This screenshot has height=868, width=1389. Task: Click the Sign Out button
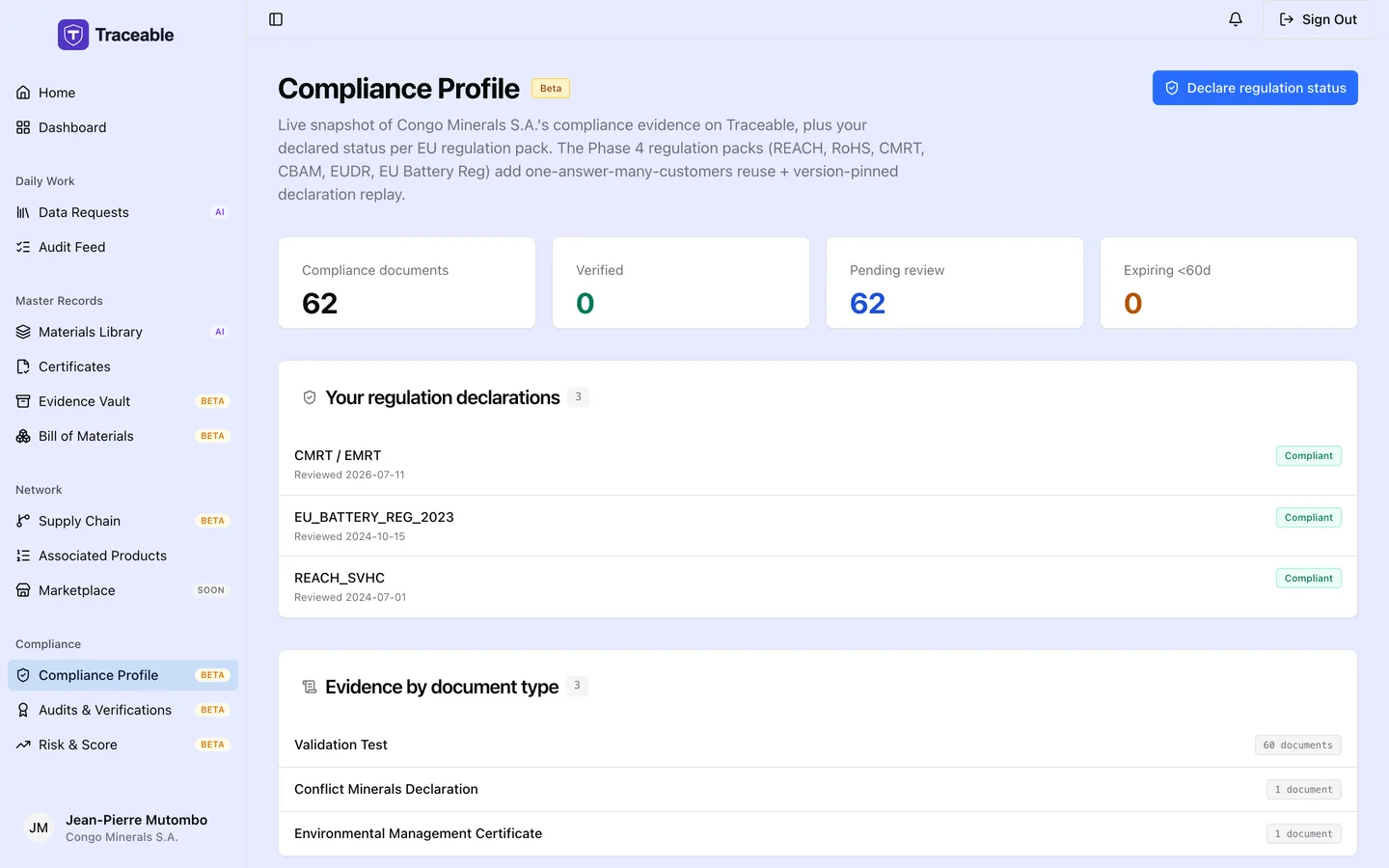1318,19
